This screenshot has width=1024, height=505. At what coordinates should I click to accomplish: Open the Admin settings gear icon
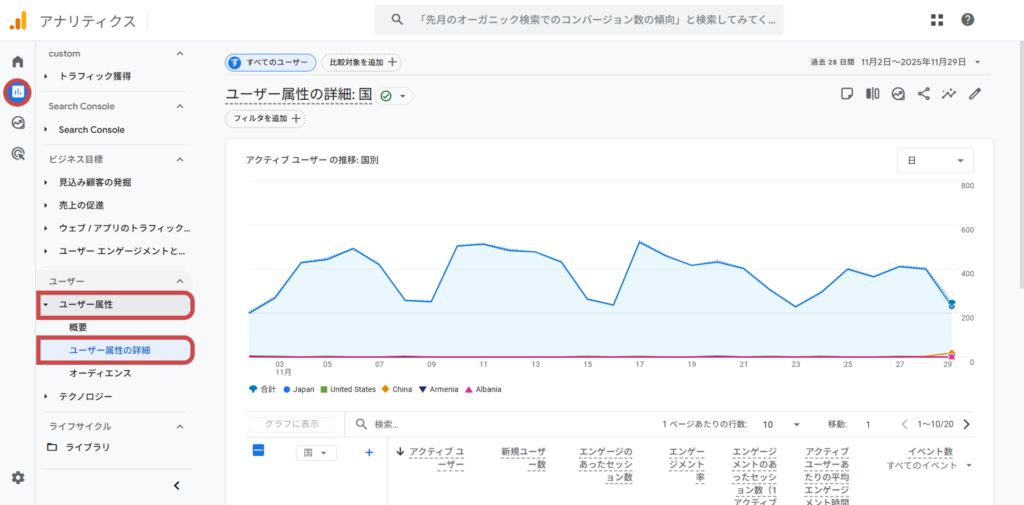pyautogui.click(x=17, y=478)
